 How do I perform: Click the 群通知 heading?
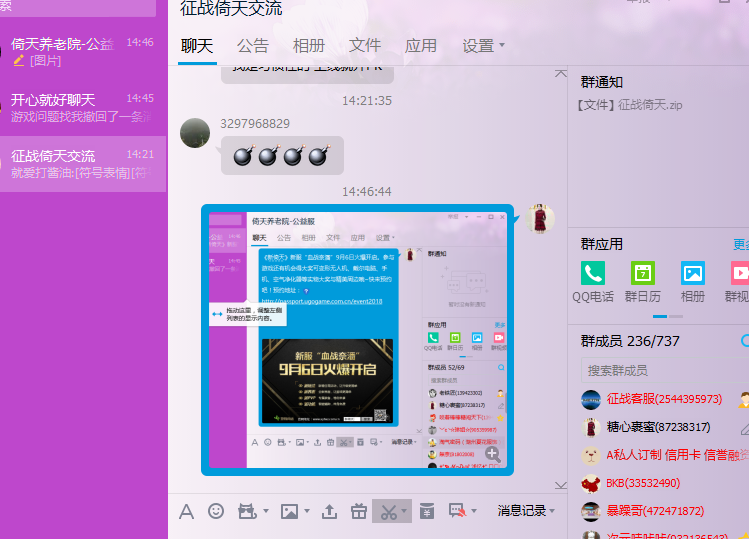pyautogui.click(x=601, y=82)
